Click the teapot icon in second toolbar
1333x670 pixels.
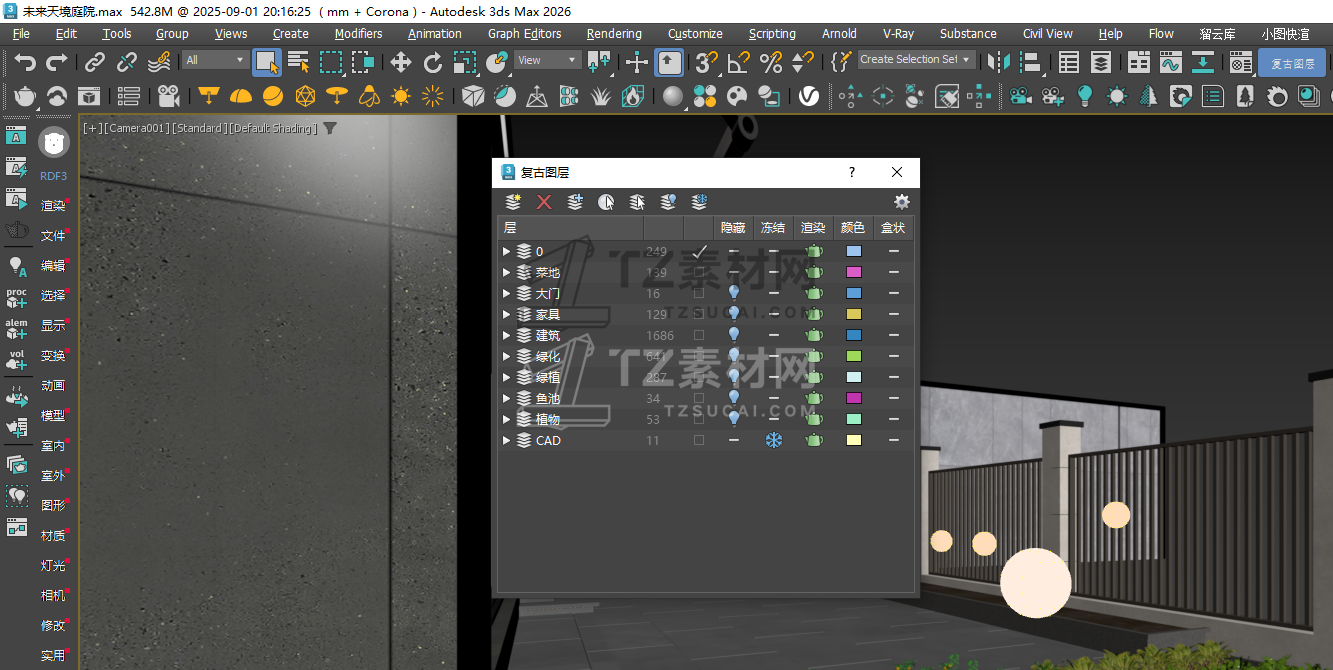[25, 97]
